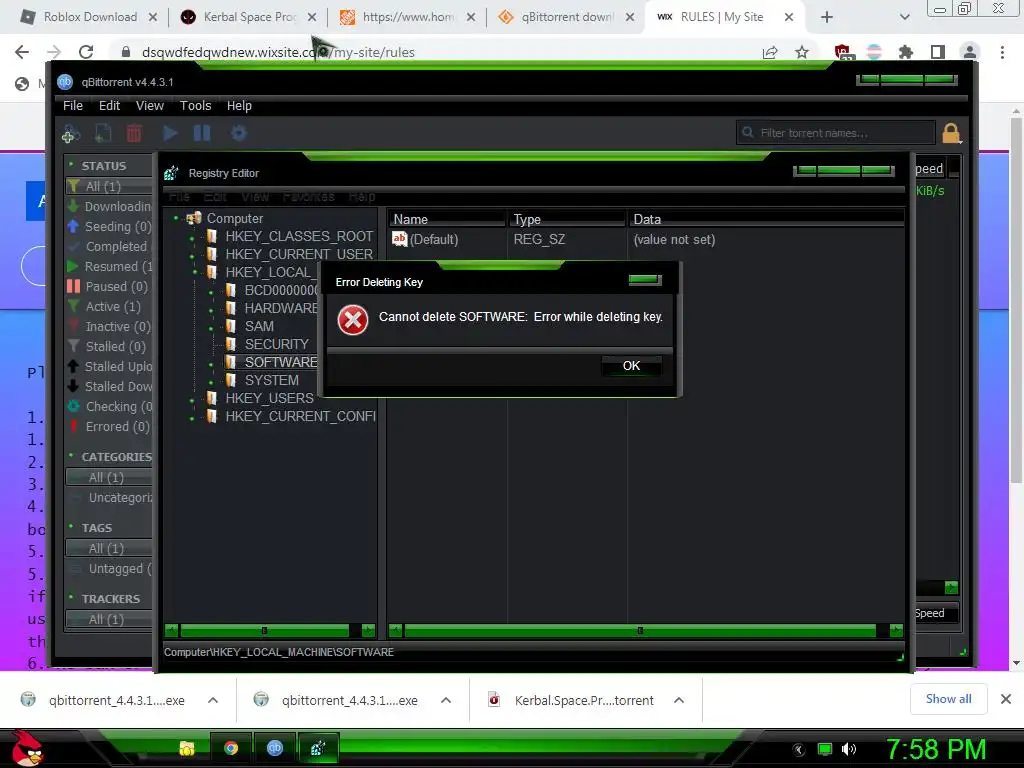The image size is (1024, 768).
Task: Click the red delete torrent icon
Action: pyautogui.click(x=134, y=133)
